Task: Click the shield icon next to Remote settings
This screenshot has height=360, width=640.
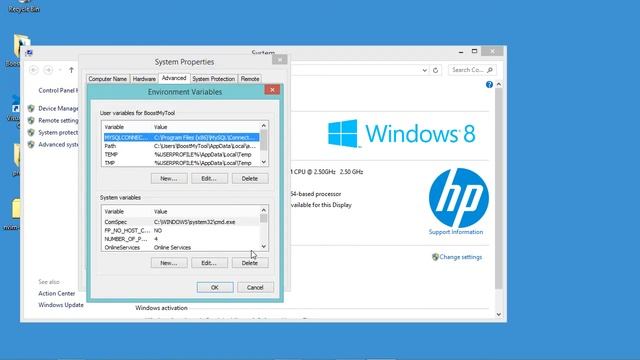Action: (x=31, y=120)
